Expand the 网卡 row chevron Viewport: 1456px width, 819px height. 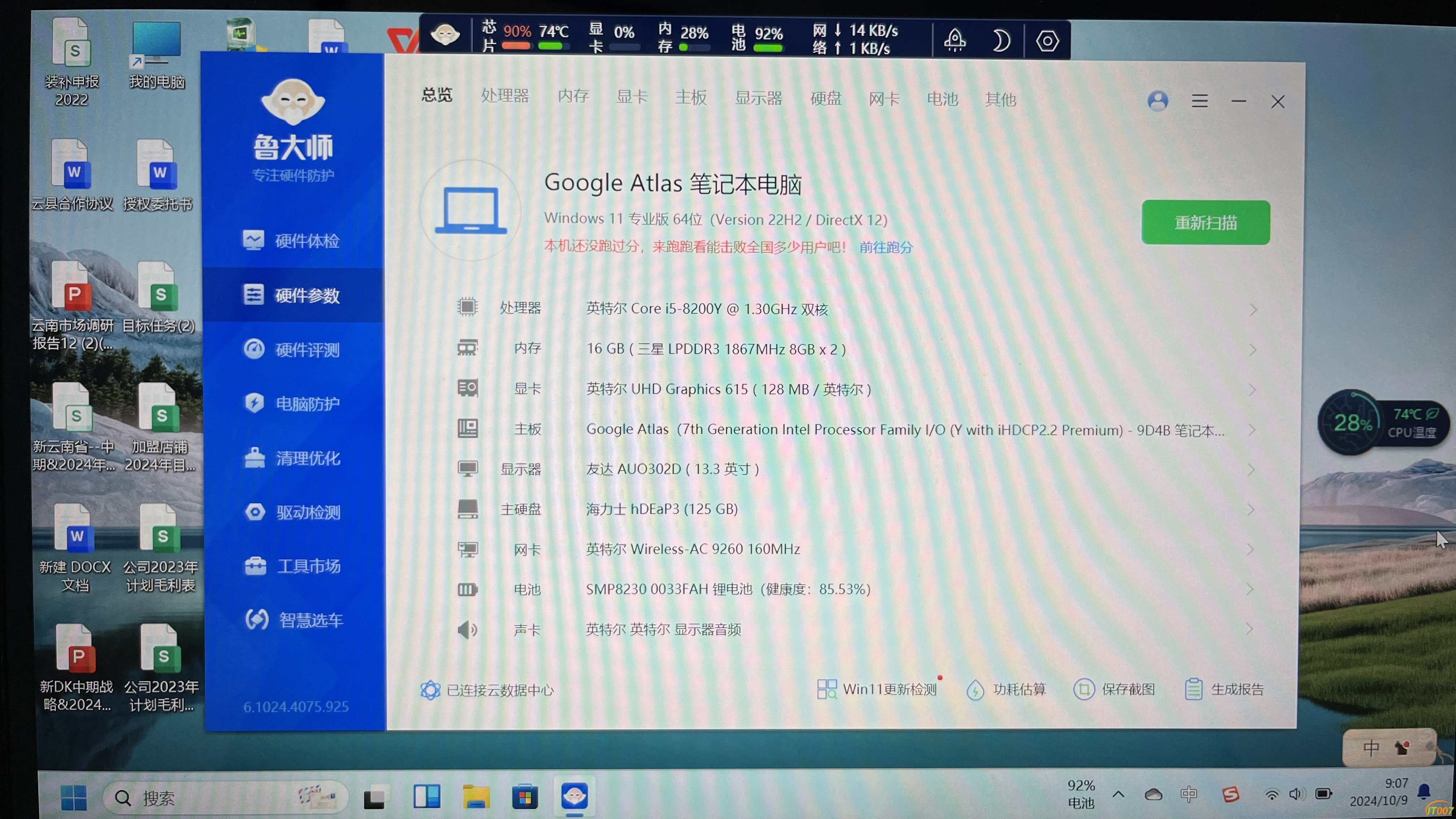[1250, 549]
